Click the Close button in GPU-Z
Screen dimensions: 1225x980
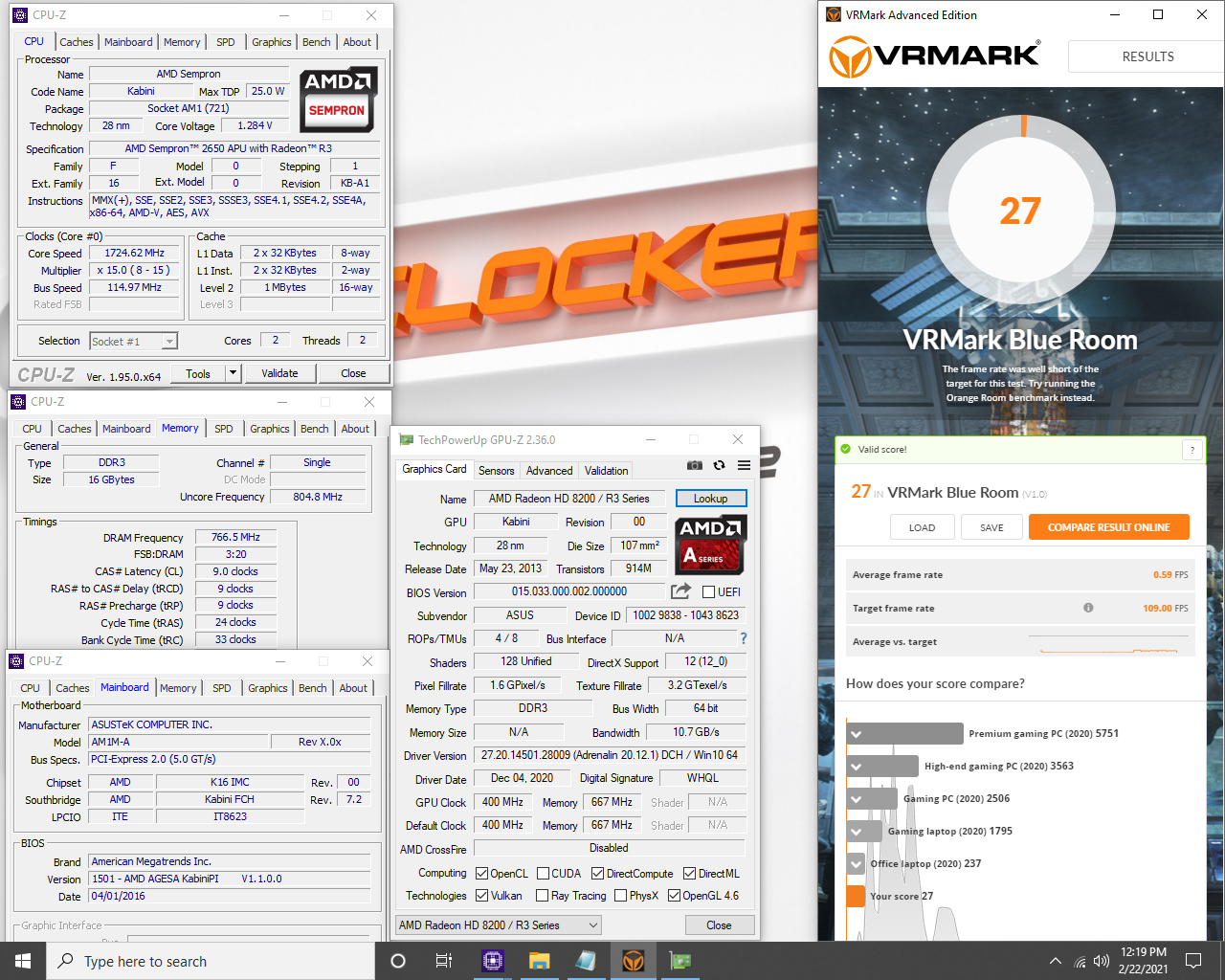pos(719,925)
